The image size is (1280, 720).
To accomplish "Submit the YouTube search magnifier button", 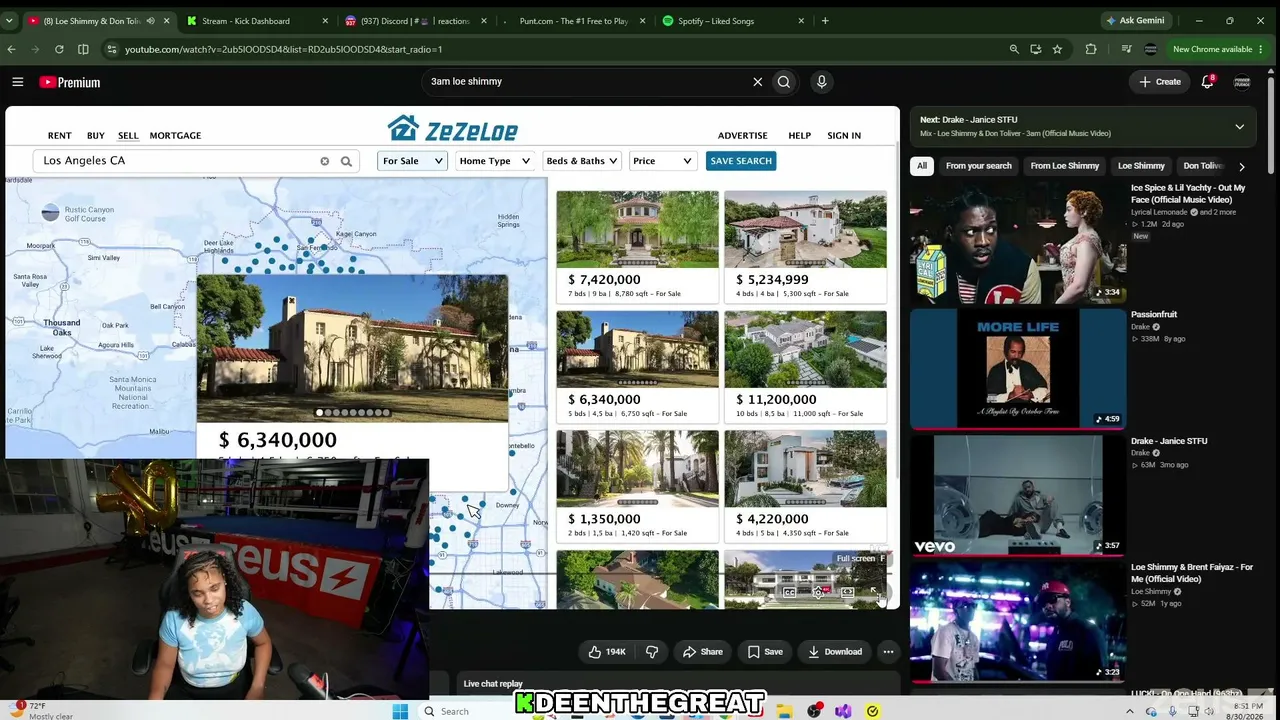I will tap(784, 82).
